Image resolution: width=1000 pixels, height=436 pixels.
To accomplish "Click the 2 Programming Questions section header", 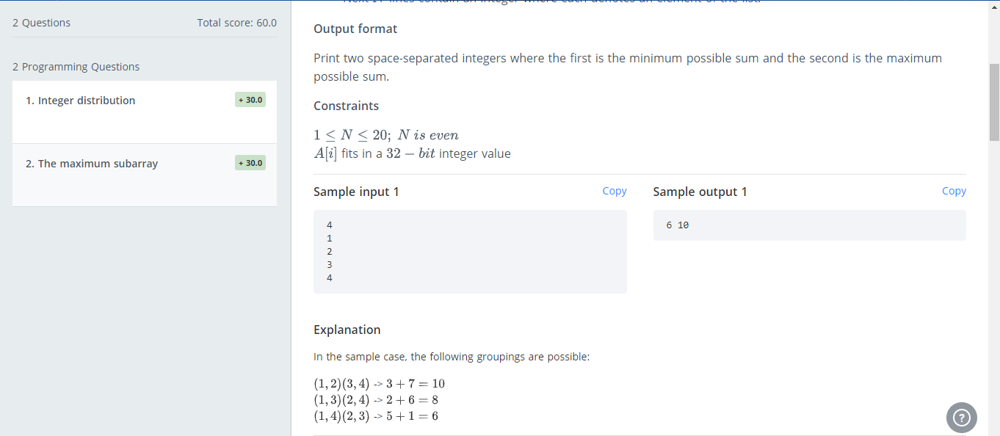I will 76,67.
